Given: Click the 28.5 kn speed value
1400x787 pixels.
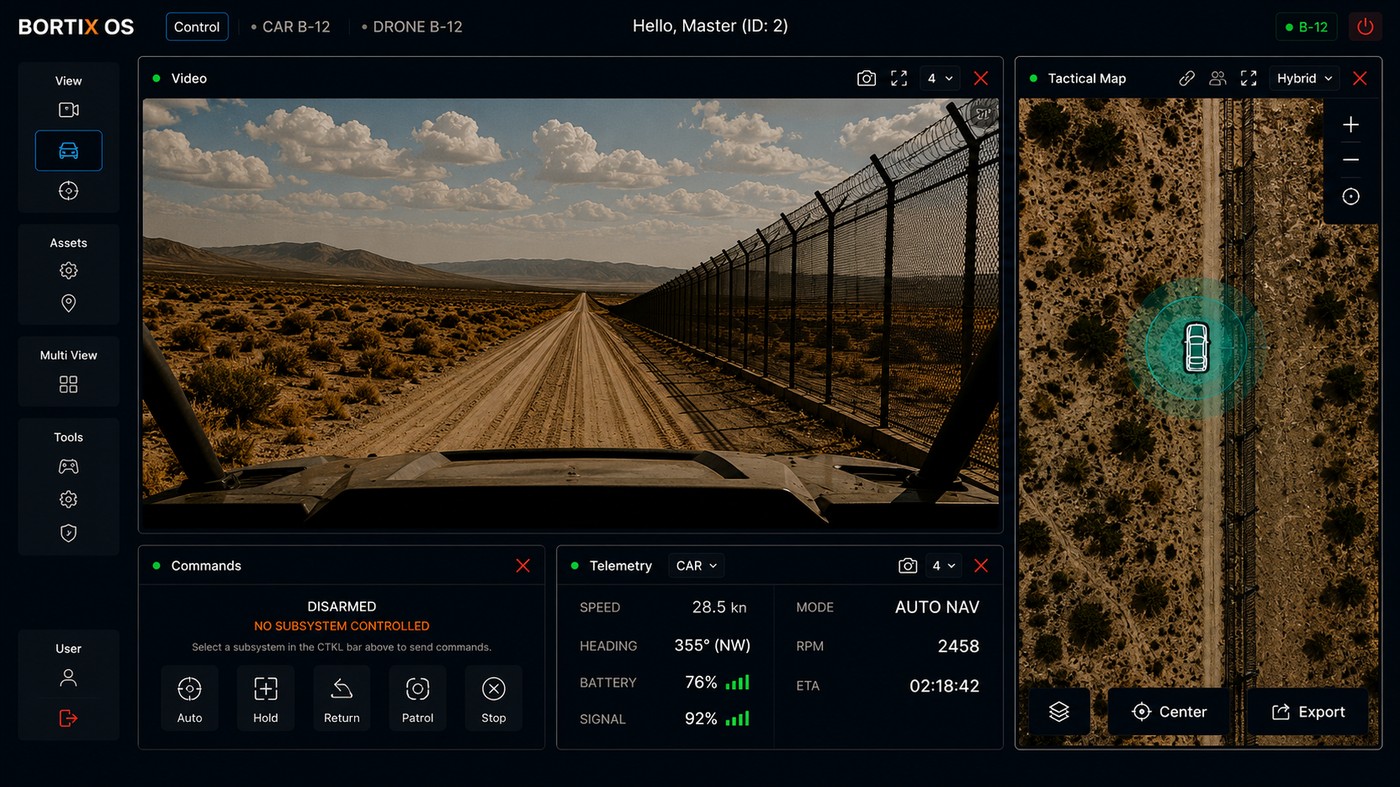Looking at the screenshot, I should point(719,607).
